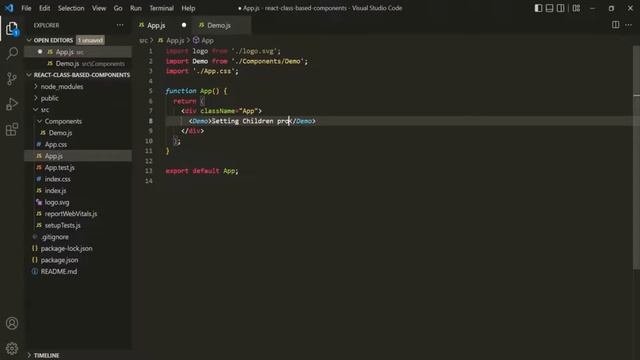Open the Accounts menu icon

click(x=12, y=323)
